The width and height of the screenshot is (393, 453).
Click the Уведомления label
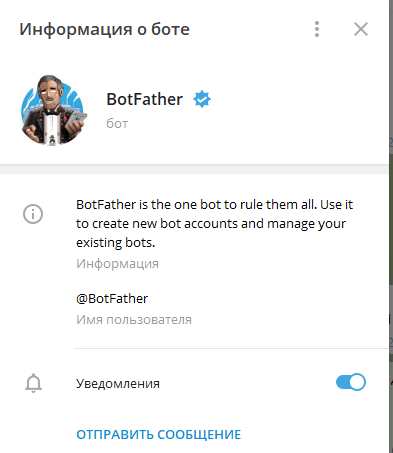click(118, 383)
